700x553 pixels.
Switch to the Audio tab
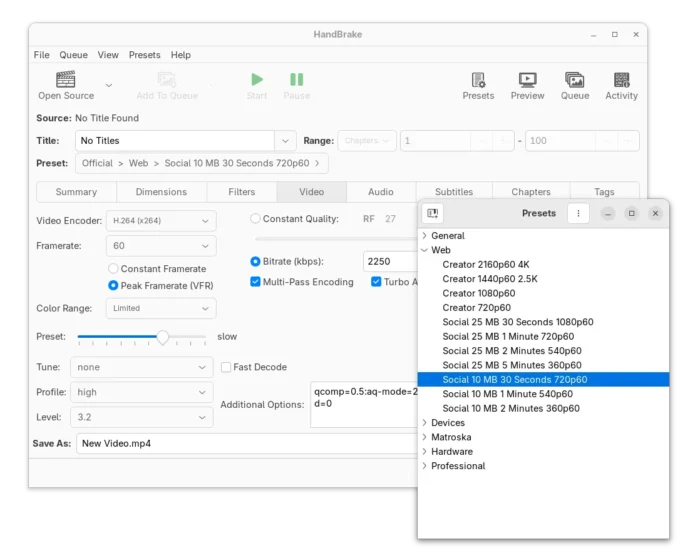pos(381,192)
